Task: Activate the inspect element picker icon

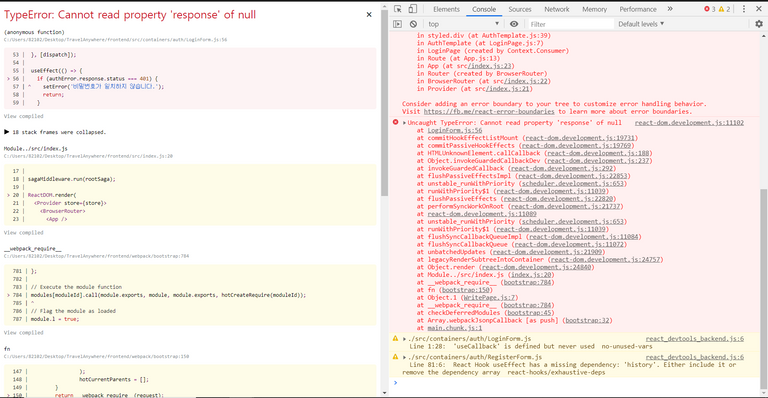Action: (x=398, y=9)
